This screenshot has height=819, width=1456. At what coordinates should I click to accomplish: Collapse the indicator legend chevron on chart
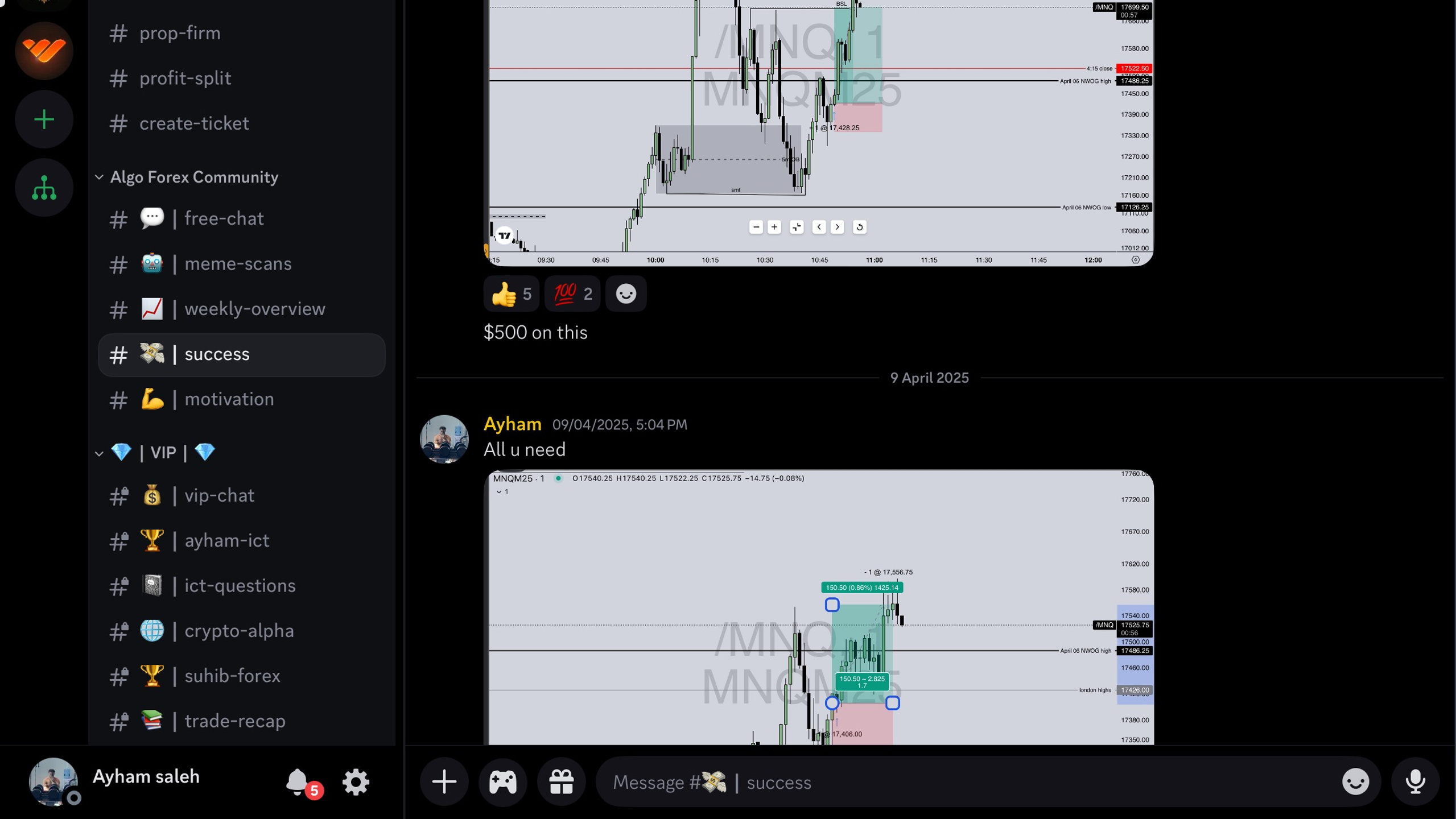click(499, 492)
